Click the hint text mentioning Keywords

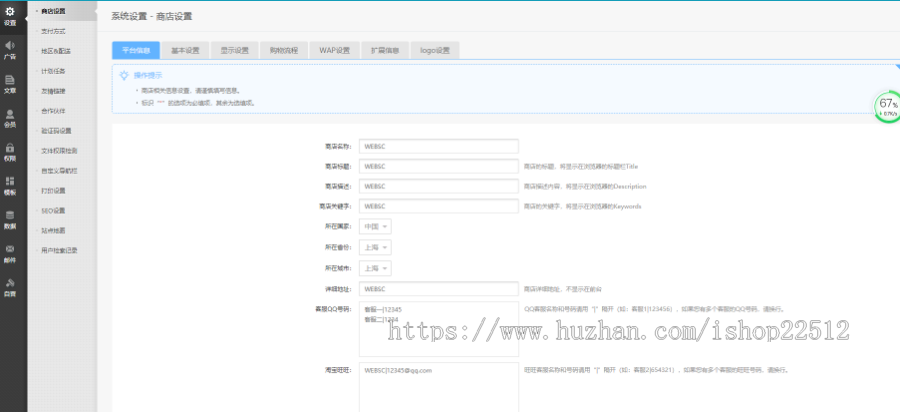(583, 206)
